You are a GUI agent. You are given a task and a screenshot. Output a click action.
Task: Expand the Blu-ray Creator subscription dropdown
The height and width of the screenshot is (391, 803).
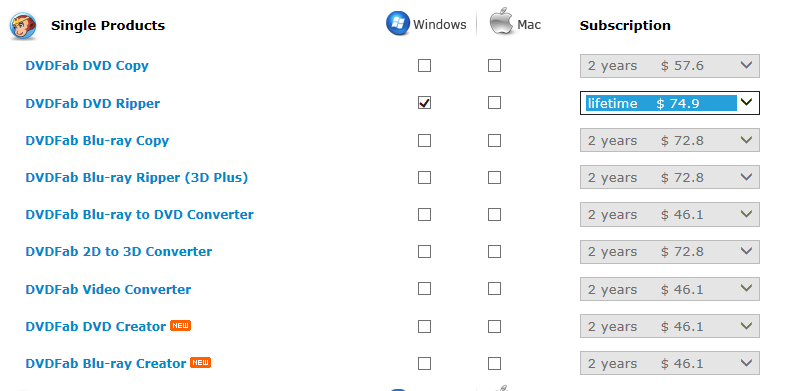669,363
